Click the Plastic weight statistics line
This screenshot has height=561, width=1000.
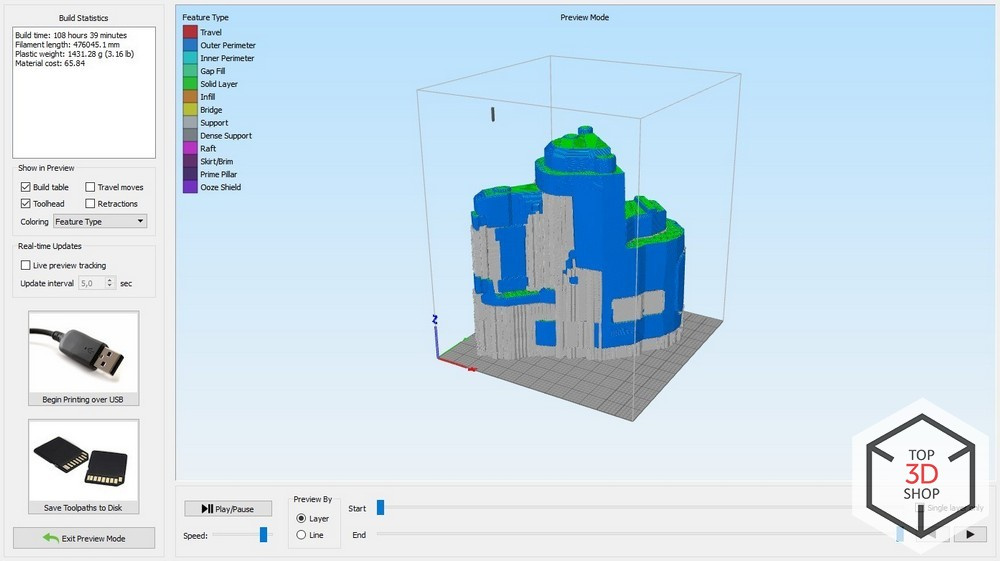pos(75,54)
